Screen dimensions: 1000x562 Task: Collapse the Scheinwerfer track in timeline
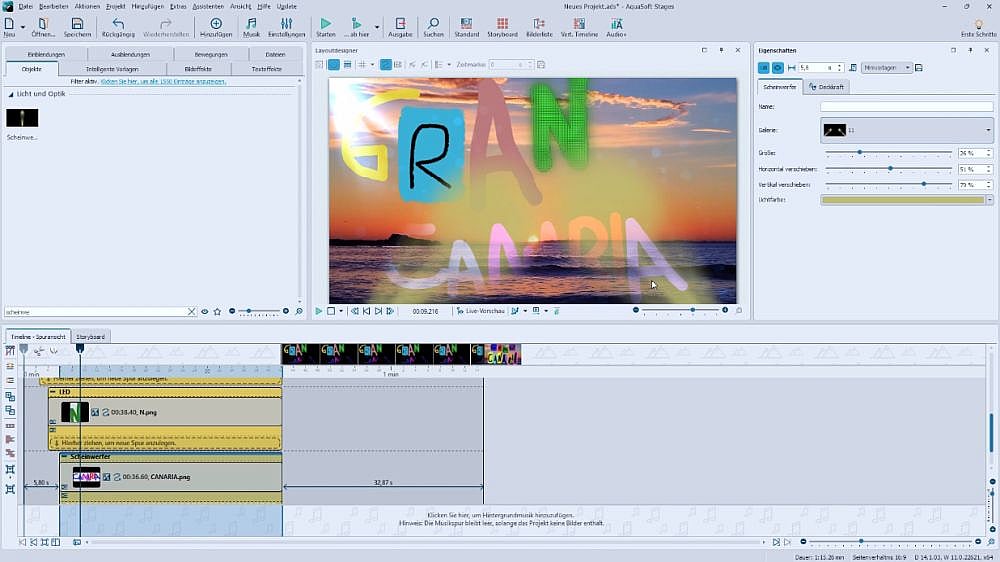64,456
